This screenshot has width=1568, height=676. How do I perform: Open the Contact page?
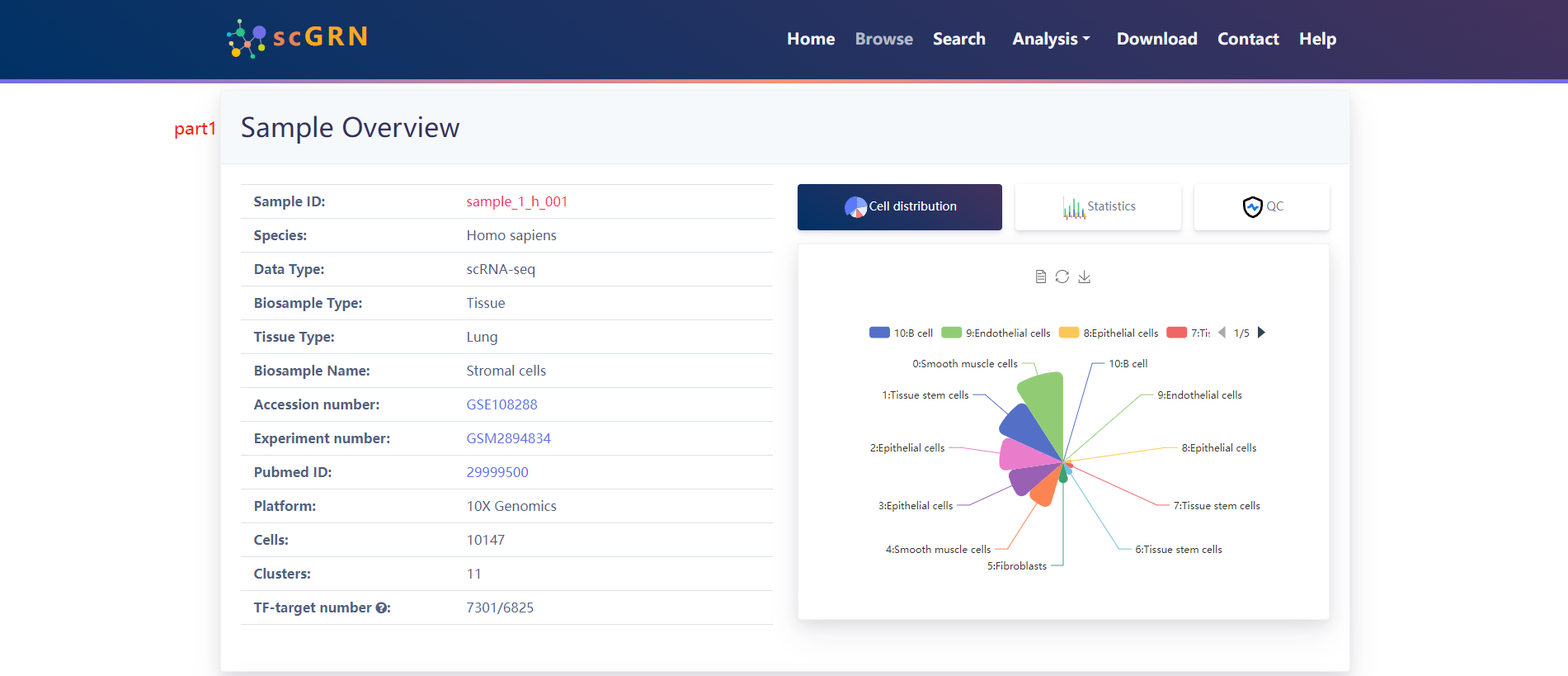coord(1248,39)
